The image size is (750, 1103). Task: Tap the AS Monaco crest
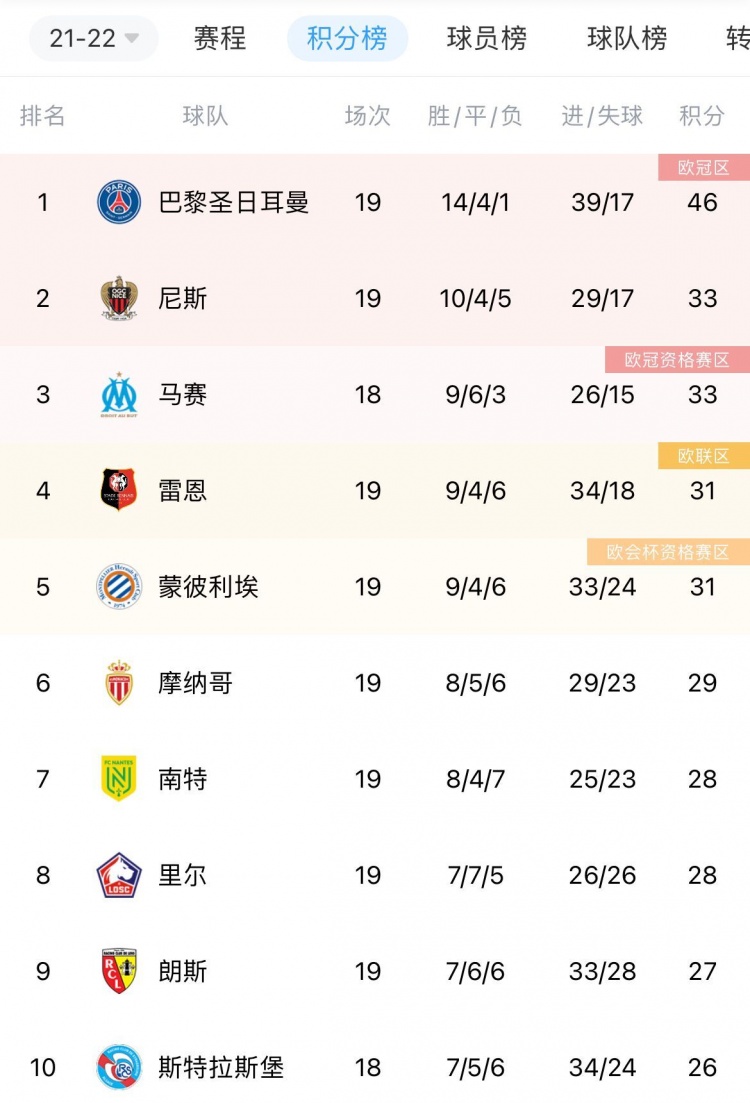tap(119, 683)
